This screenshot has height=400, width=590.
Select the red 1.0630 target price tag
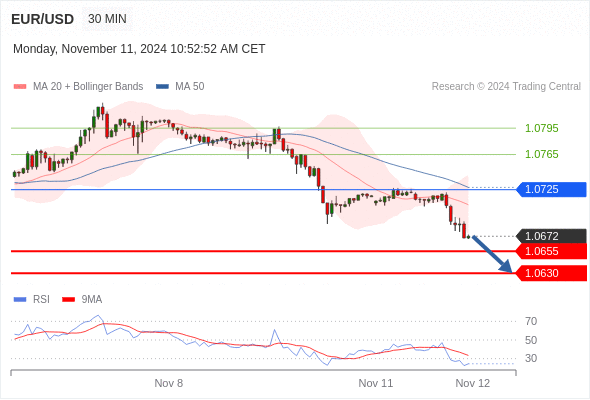(x=551, y=273)
